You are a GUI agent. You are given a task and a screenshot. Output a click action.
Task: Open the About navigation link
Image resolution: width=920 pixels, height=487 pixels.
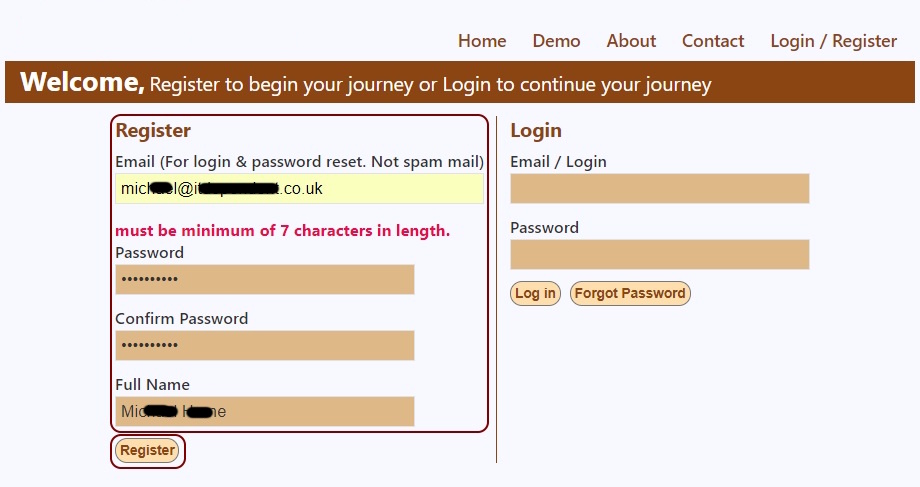click(x=631, y=41)
